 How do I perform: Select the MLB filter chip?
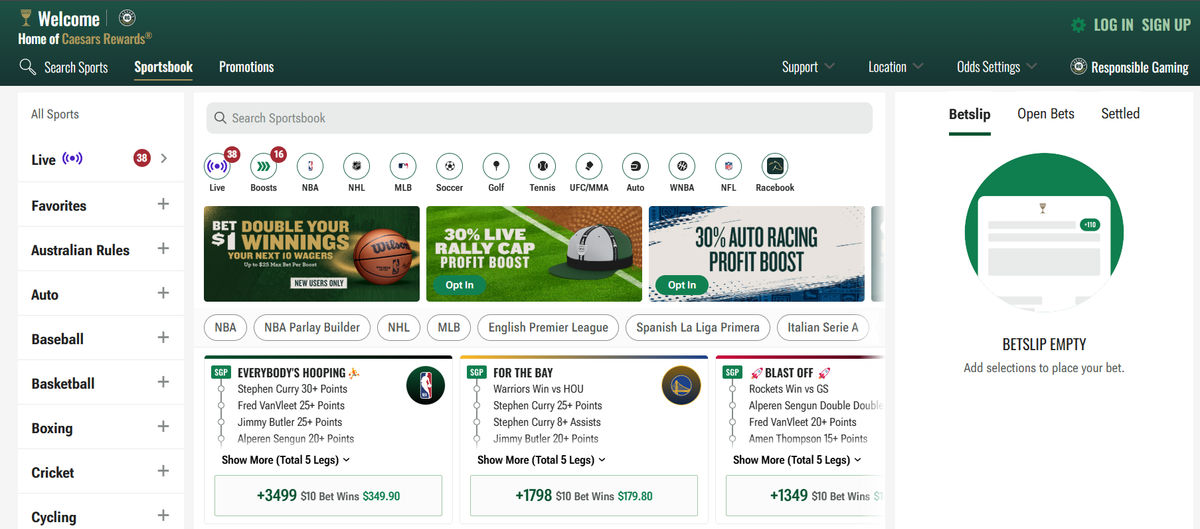pos(449,327)
